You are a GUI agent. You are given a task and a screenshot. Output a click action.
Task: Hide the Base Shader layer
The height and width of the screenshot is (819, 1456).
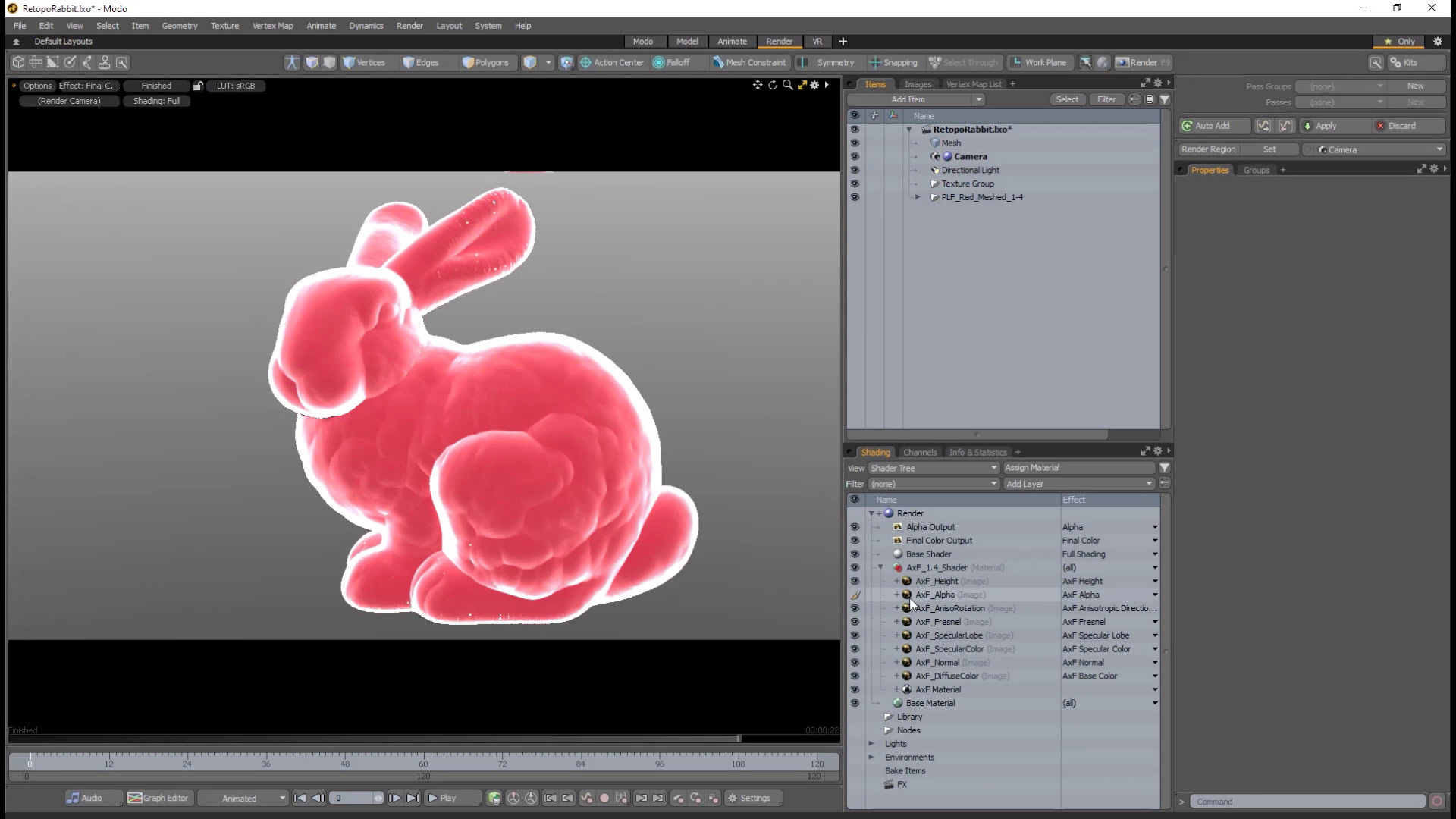tap(855, 554)
